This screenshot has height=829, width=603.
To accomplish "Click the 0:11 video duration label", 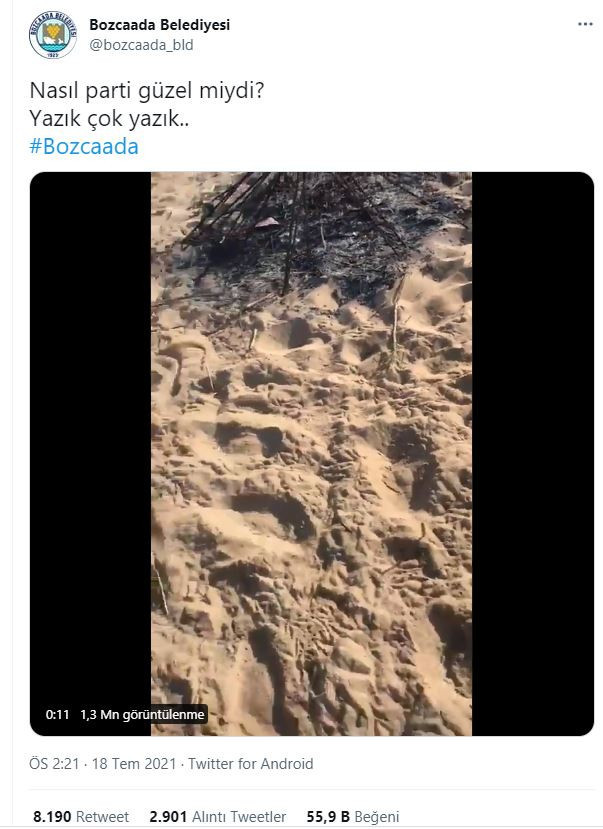I will (x=58, y=715).
